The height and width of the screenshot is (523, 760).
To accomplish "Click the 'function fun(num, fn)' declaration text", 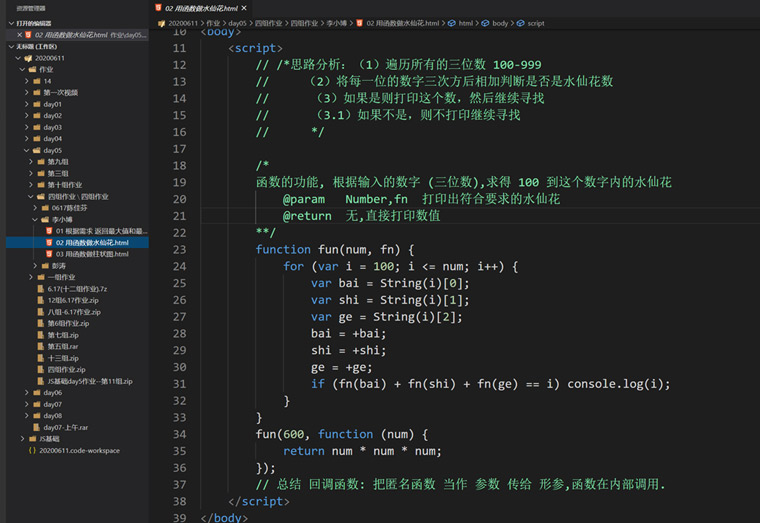I will coord(328,250).
